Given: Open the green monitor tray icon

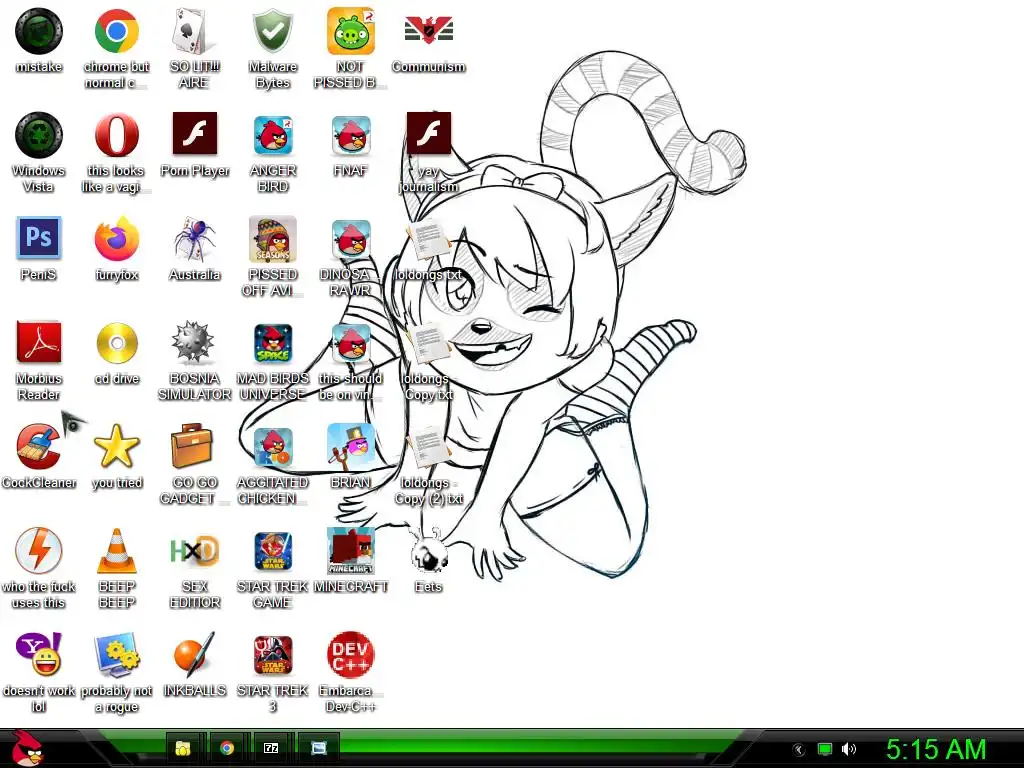Looking at the screenshot, I should point(825,749).
